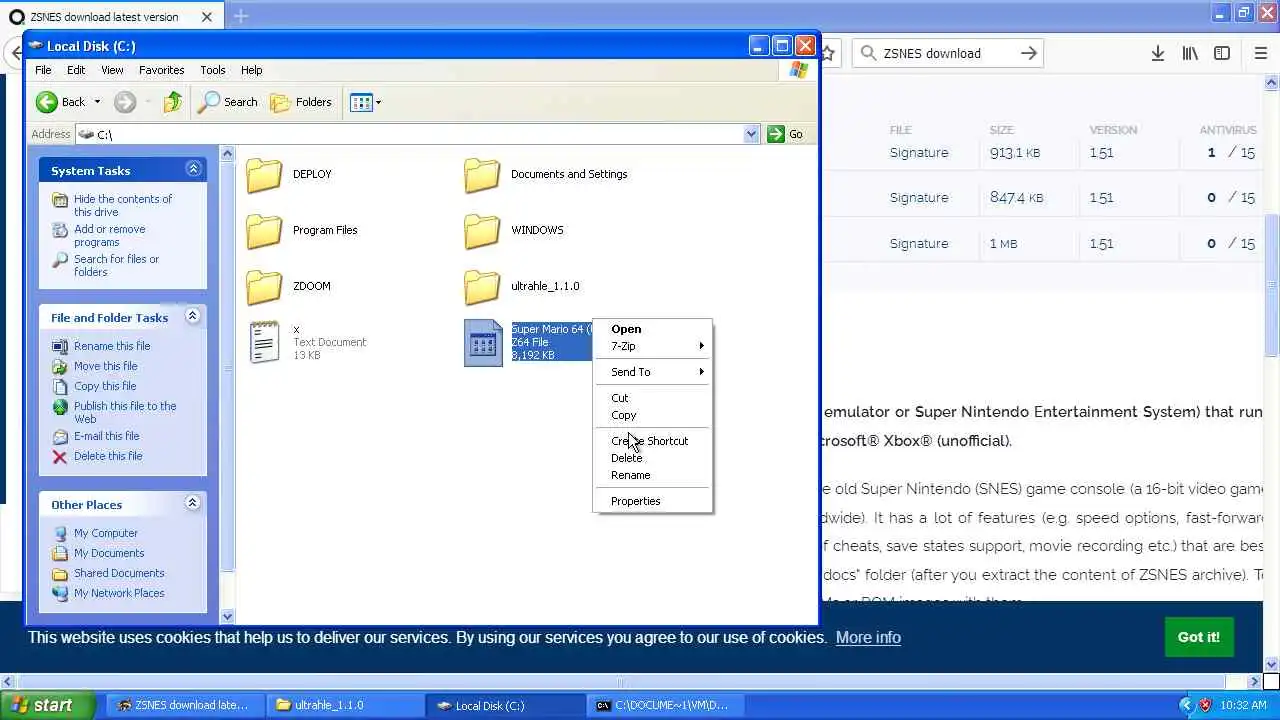Open the More info cookie link
The height and width of the screenshot is (720, 1280).
pyautogui.click(x=868, y=637)
